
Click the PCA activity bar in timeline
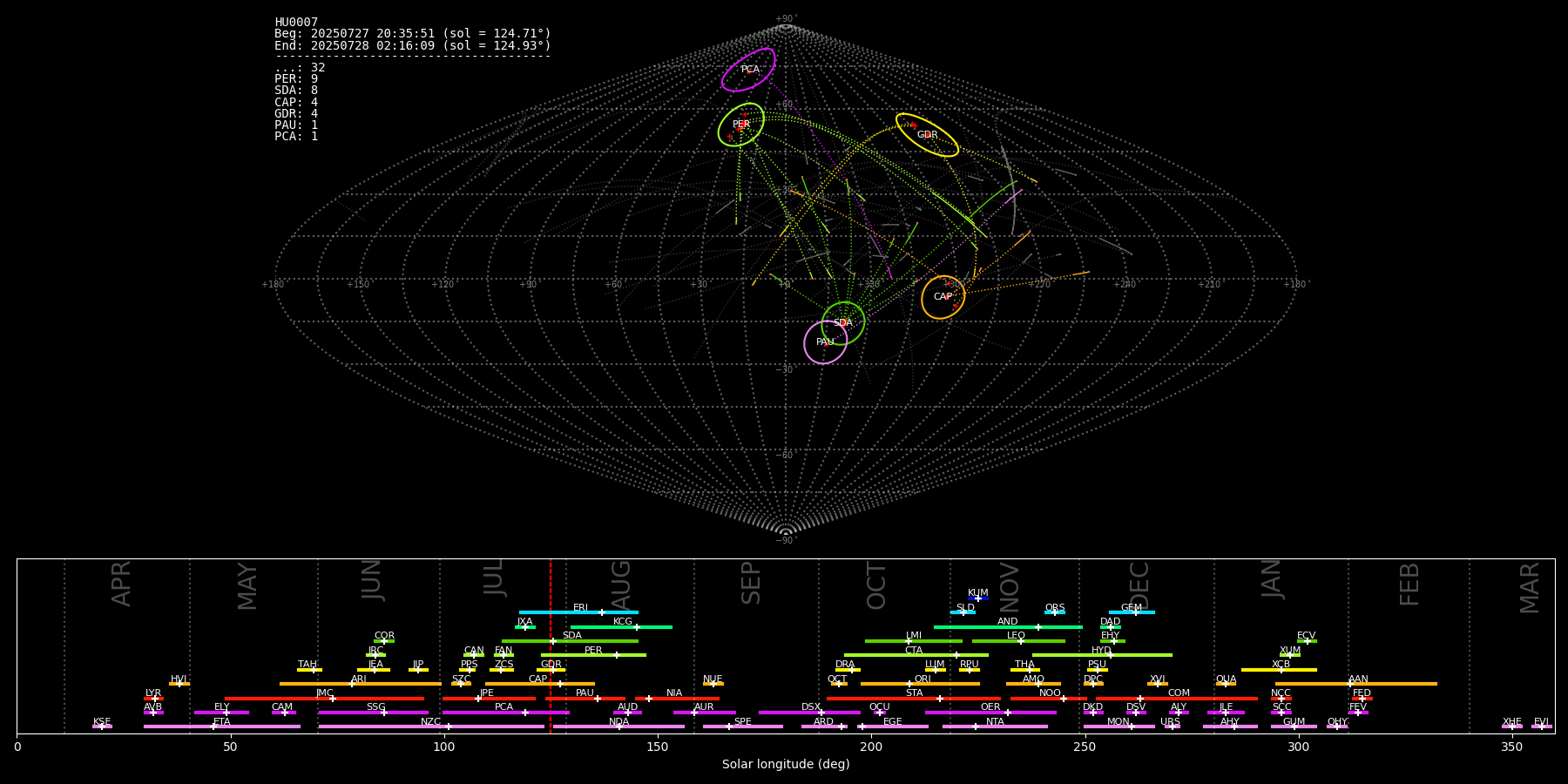click(505, 713)
